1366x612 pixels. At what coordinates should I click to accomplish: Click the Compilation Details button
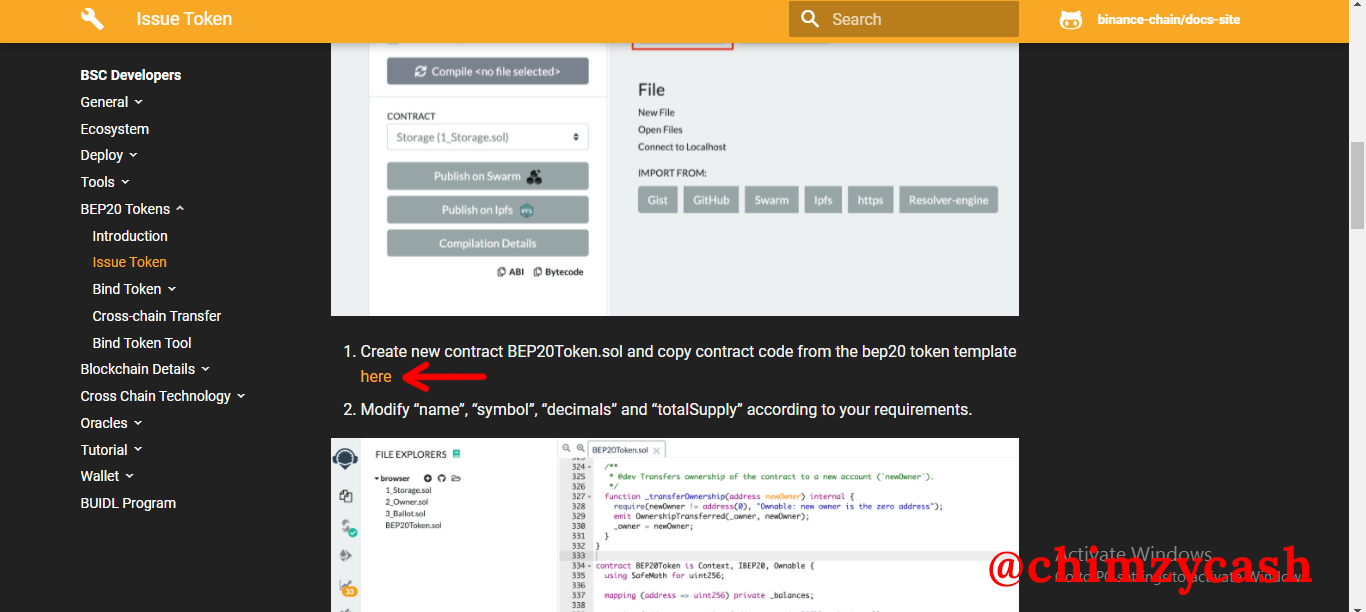point(487,243)
